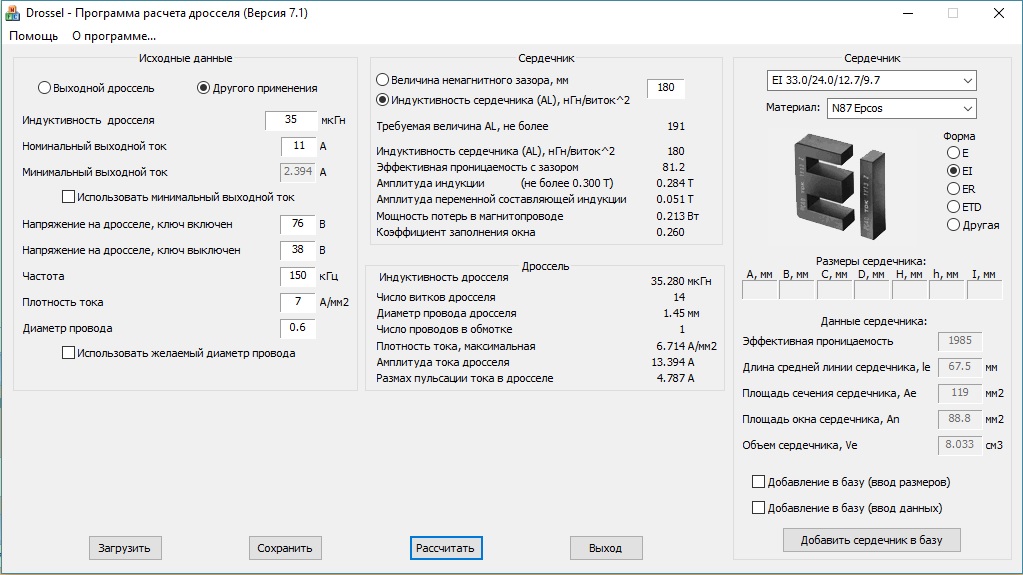Open the 'Помощь' menu
Image resolution: width=1023 pixels, height=575 pixels.
(x=34, y=36)
